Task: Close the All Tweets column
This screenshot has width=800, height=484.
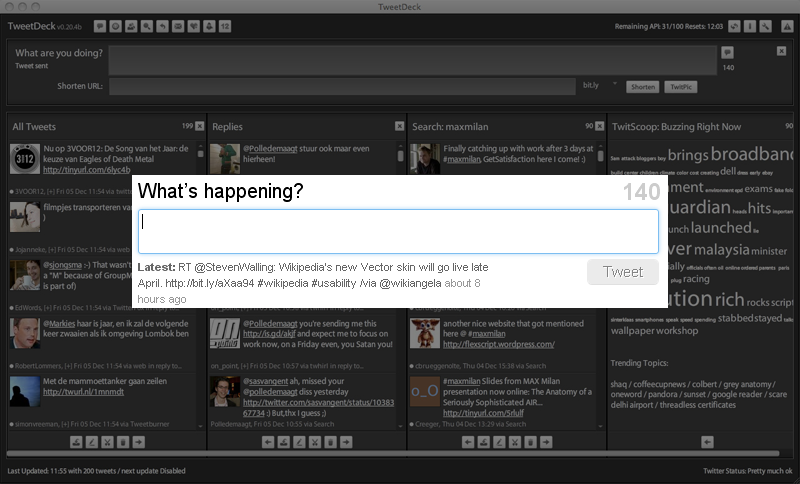Action: [x=199, y=126]
